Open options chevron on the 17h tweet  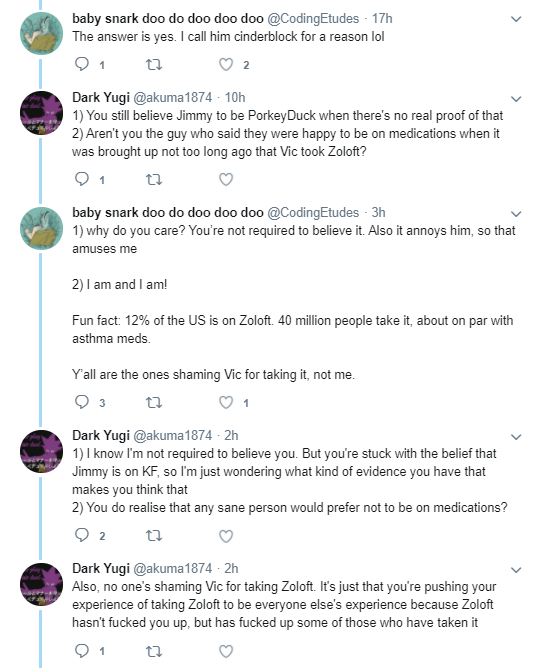click(x=516, y=19)
